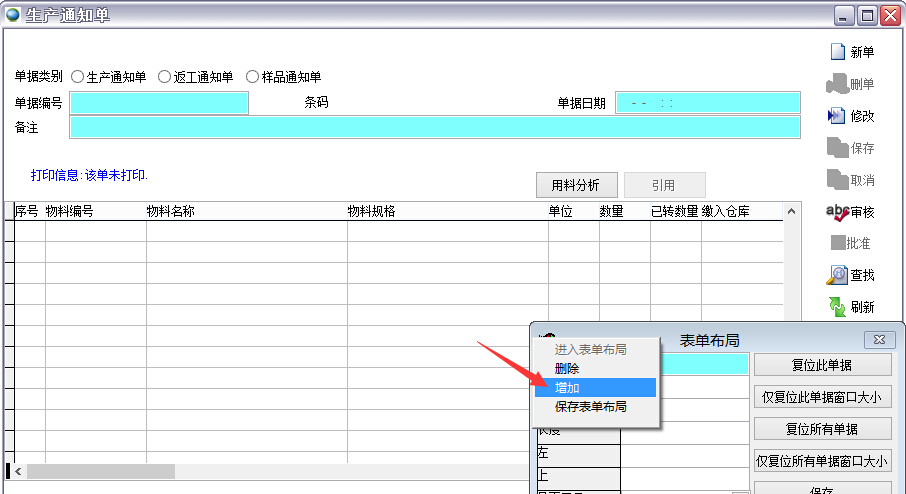Click the 修改 (modify) icon
The height and width of the screenshot is (494, 906).
coord(837,116)
